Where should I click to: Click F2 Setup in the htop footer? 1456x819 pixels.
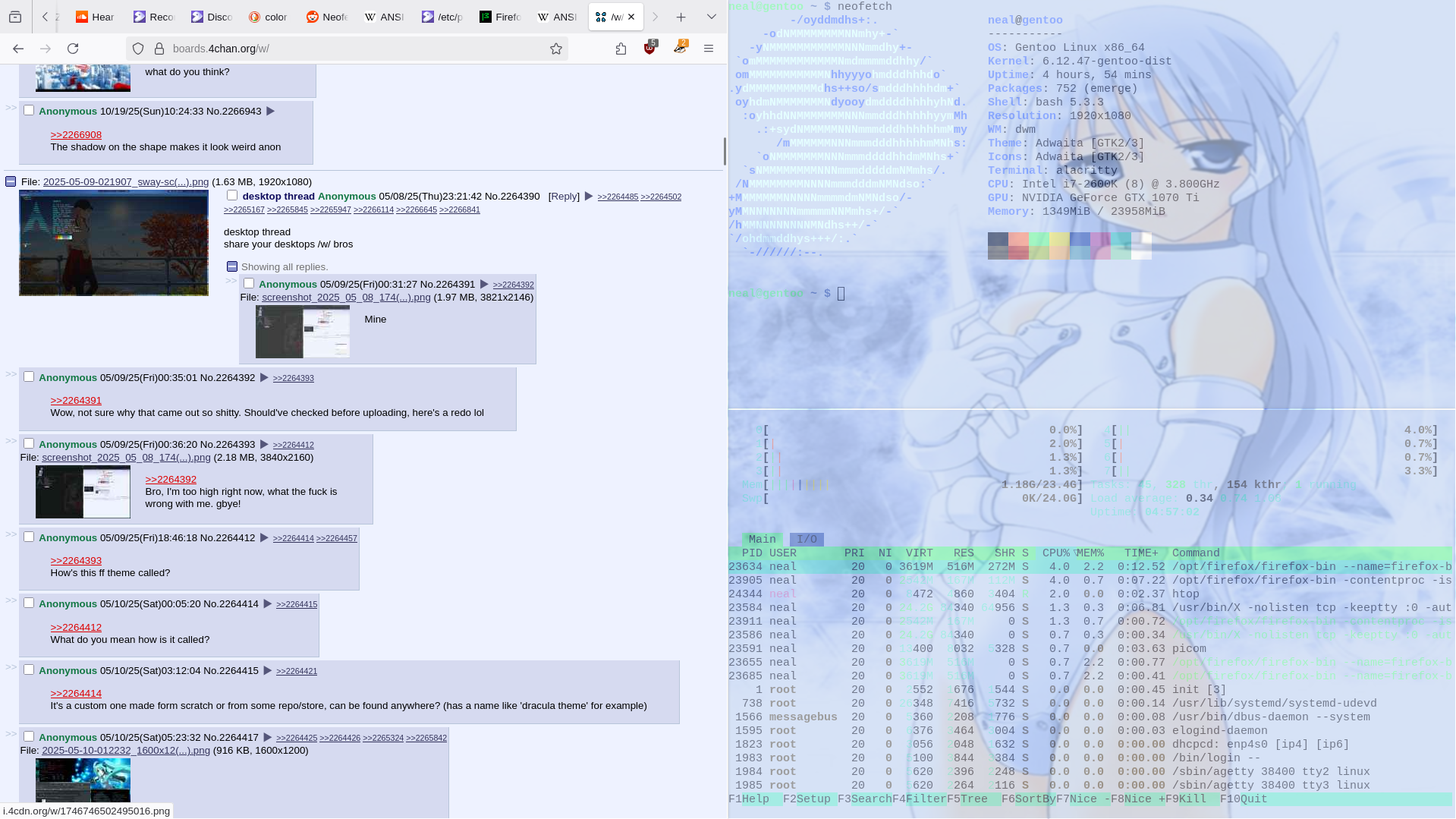pyautogui.click(x=807, y=799)
